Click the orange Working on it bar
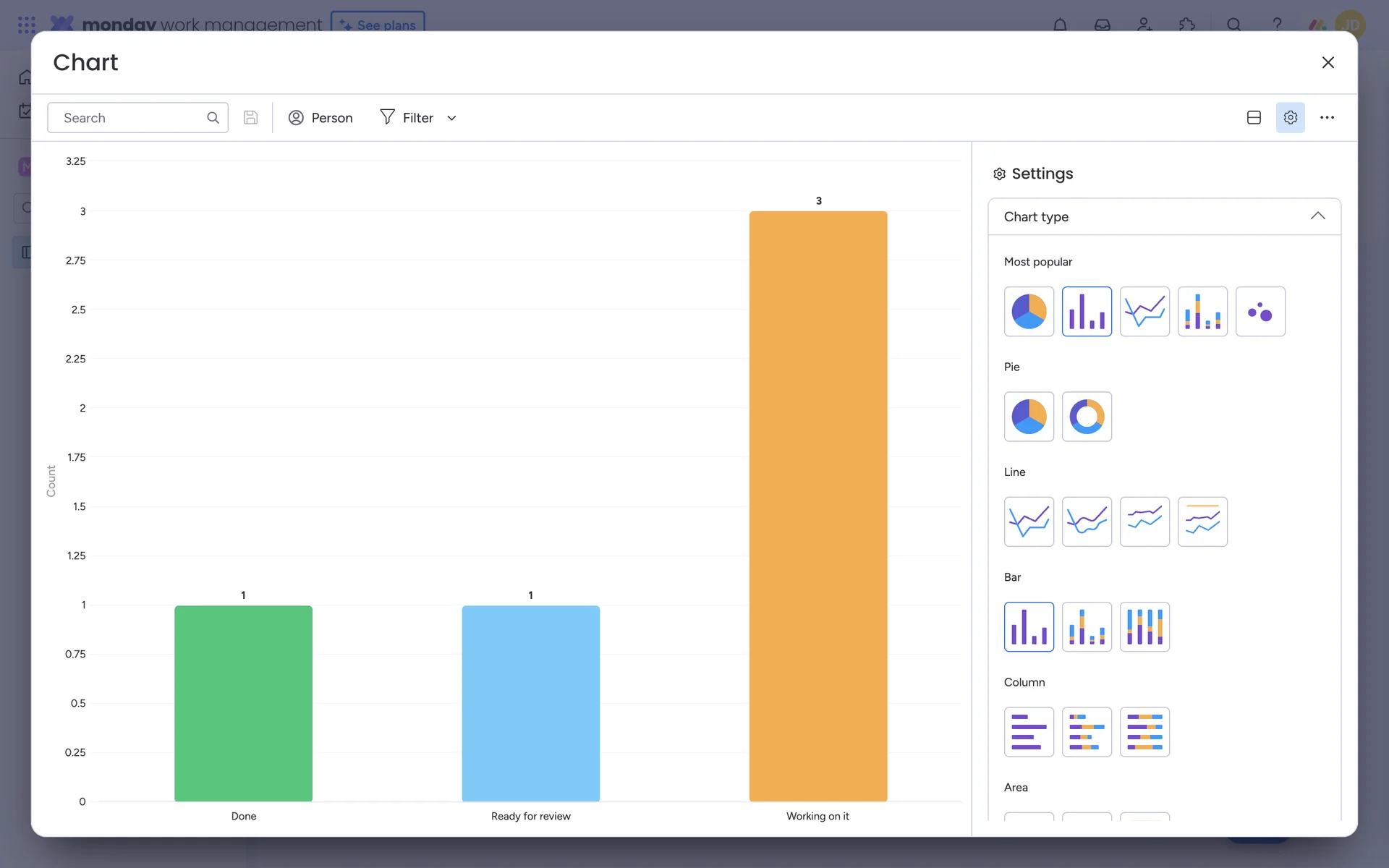 817,506
